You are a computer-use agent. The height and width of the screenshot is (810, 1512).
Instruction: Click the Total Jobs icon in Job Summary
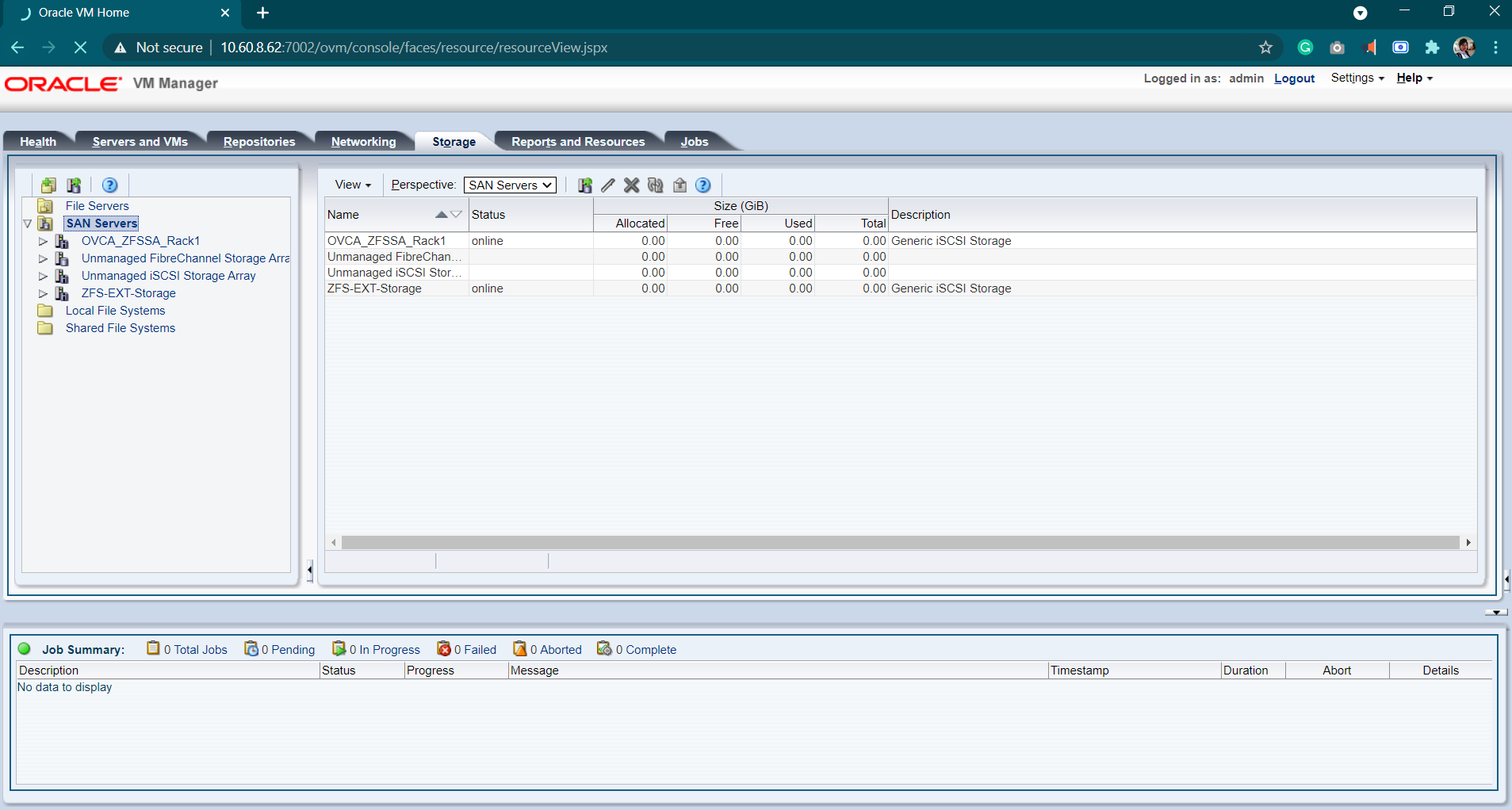pyautogui.click(x=153, y=648)
